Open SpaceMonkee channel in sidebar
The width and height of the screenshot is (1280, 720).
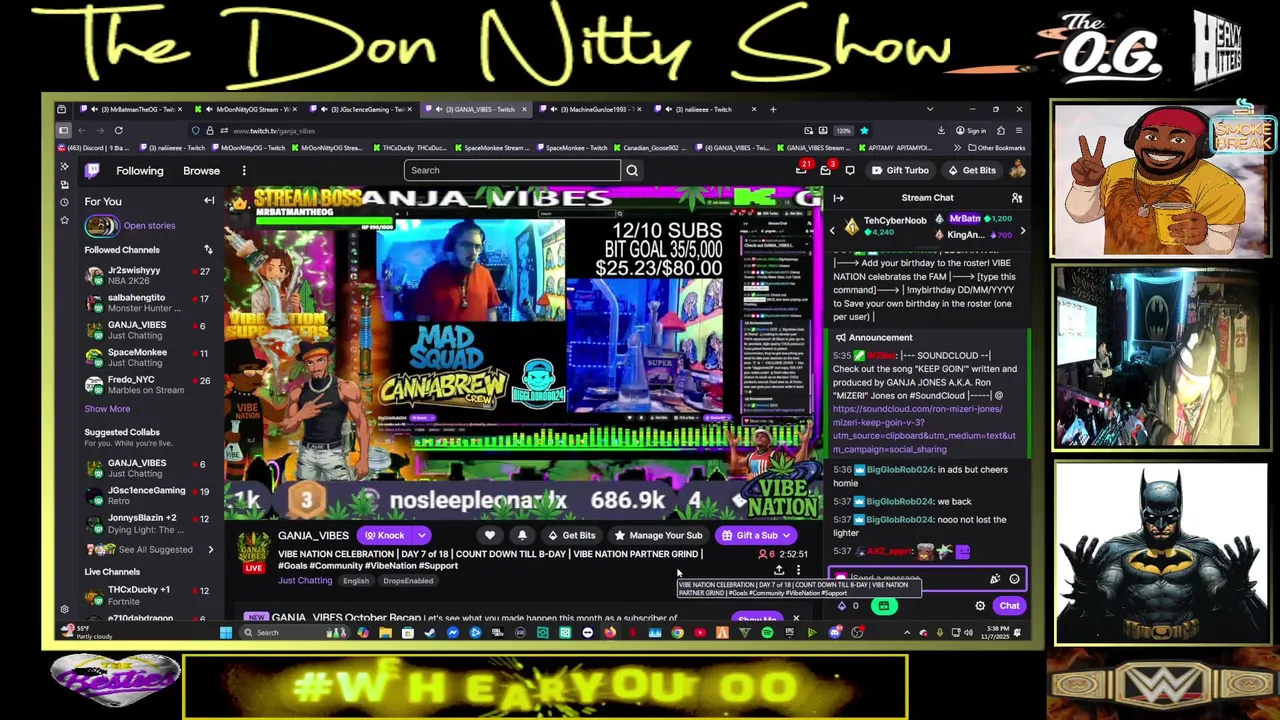point(150,357)
